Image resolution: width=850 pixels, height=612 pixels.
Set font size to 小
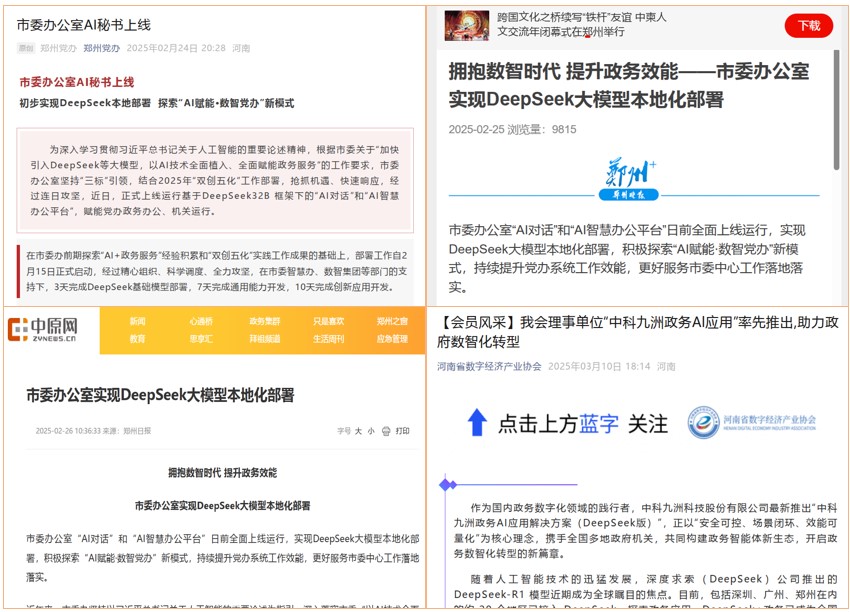click(x=371, y=431)
